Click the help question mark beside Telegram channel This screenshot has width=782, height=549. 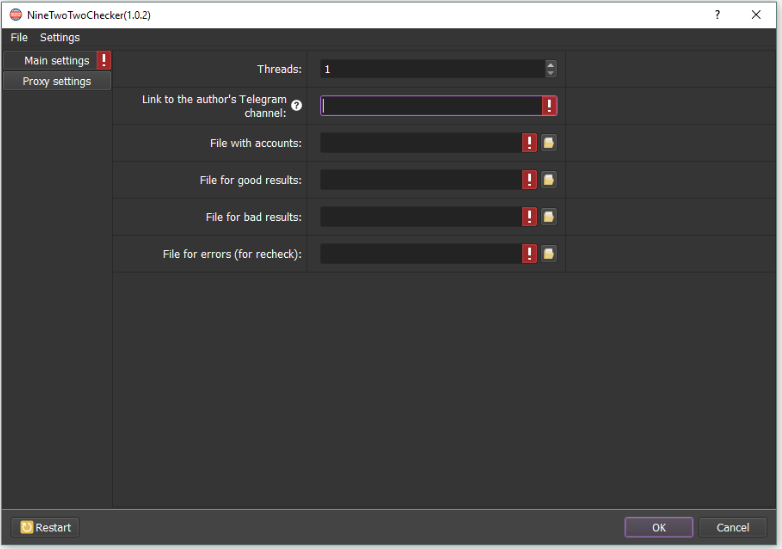point(296,106)
